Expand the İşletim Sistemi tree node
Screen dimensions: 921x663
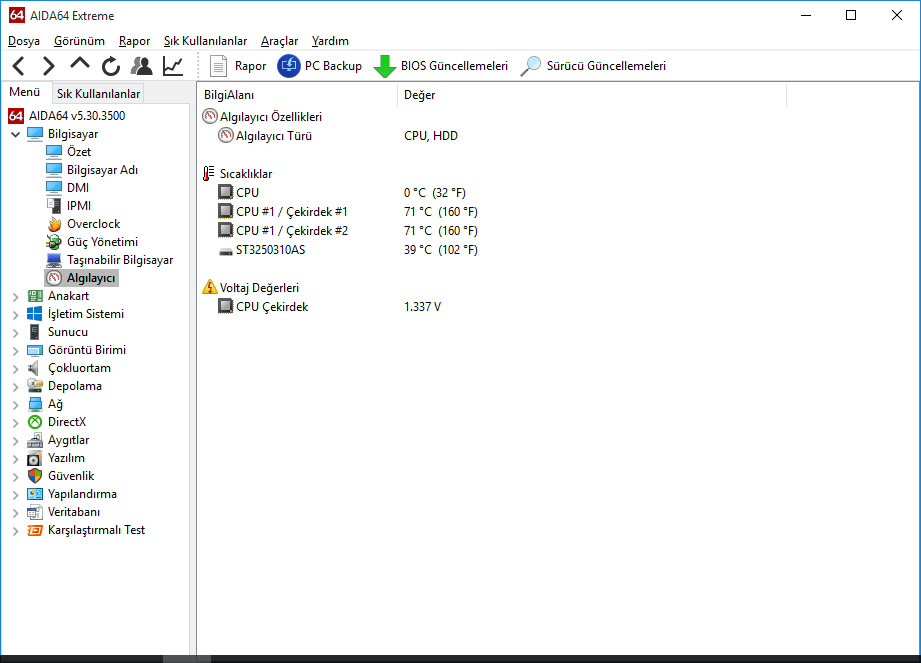click(x=16, y=315)
